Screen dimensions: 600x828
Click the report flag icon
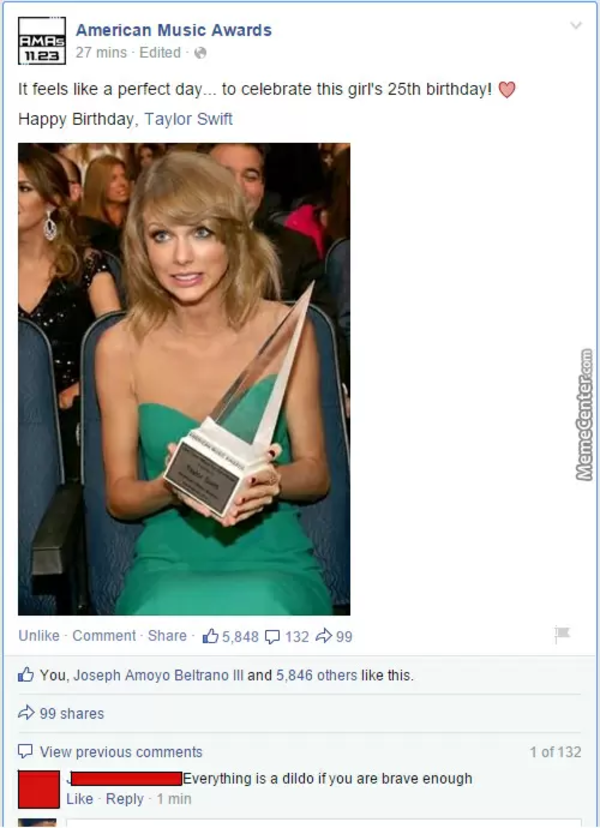(562, 633)
